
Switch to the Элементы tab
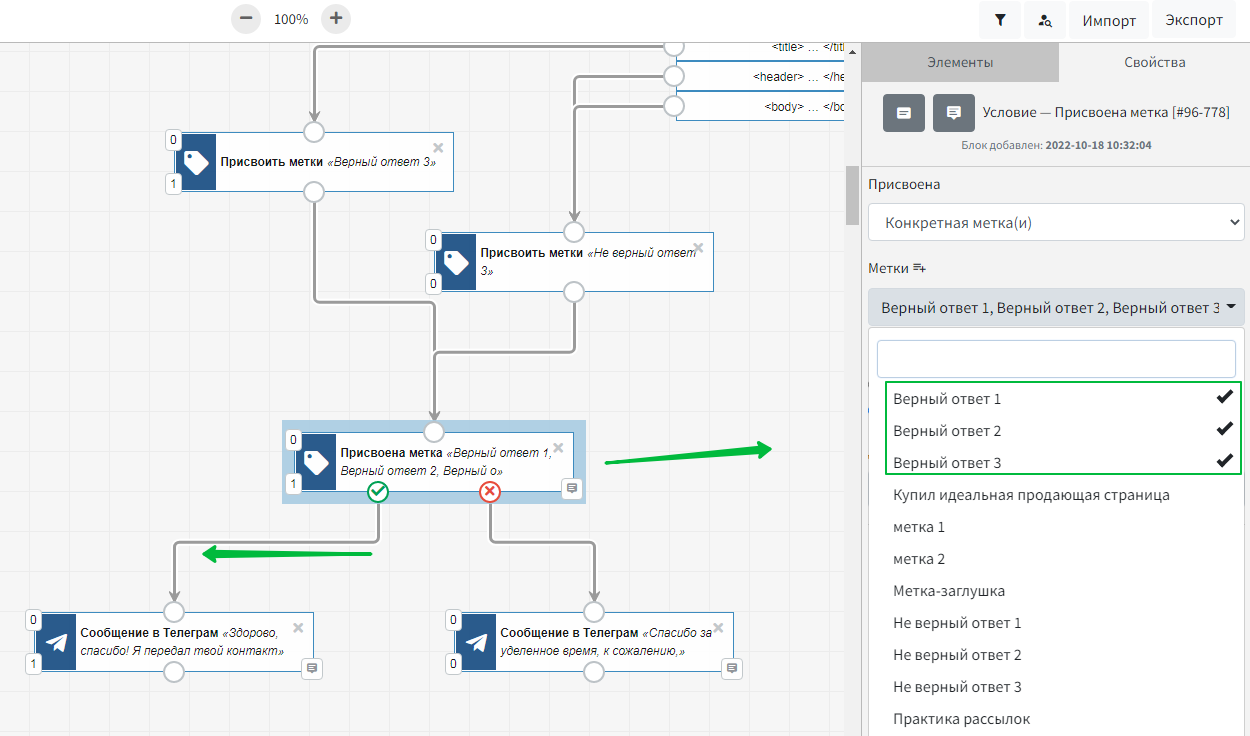(x=960, y=63)
